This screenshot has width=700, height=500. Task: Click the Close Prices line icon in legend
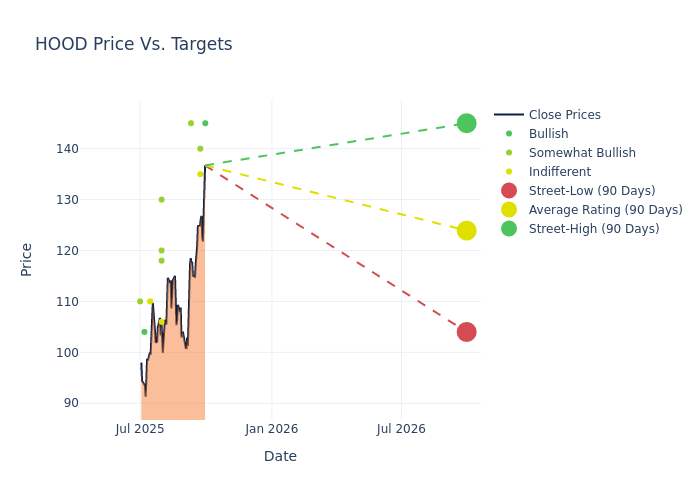509,115
